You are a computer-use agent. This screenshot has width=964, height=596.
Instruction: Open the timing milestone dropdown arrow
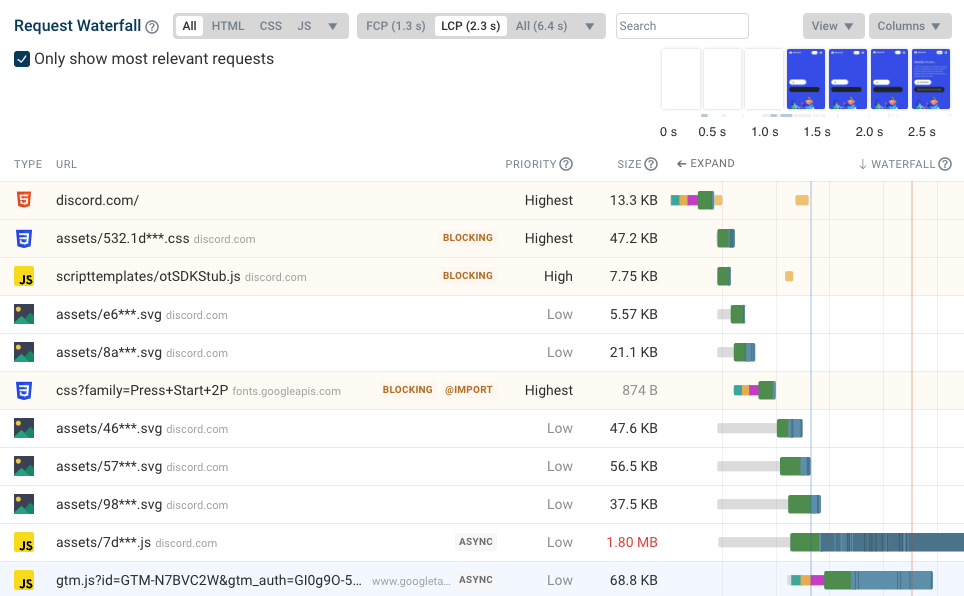pyautogui.click(x=590, y=26)
